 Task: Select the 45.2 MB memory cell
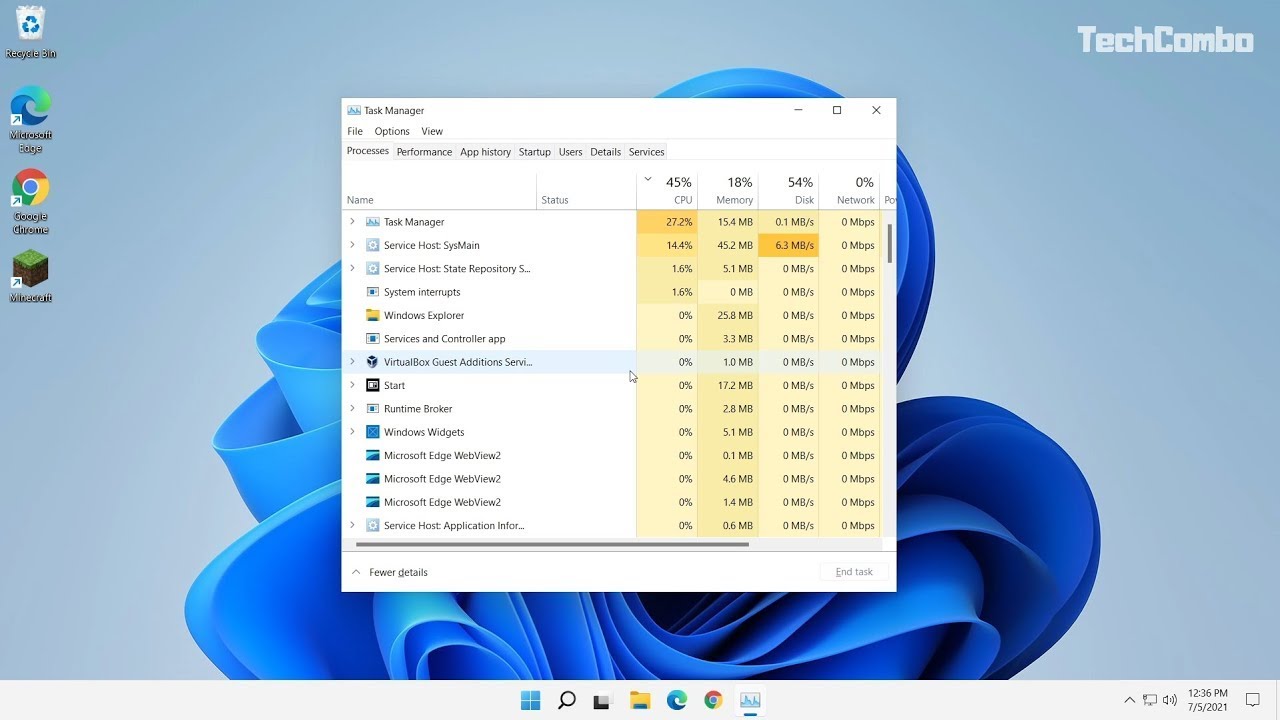pos(728,245)
